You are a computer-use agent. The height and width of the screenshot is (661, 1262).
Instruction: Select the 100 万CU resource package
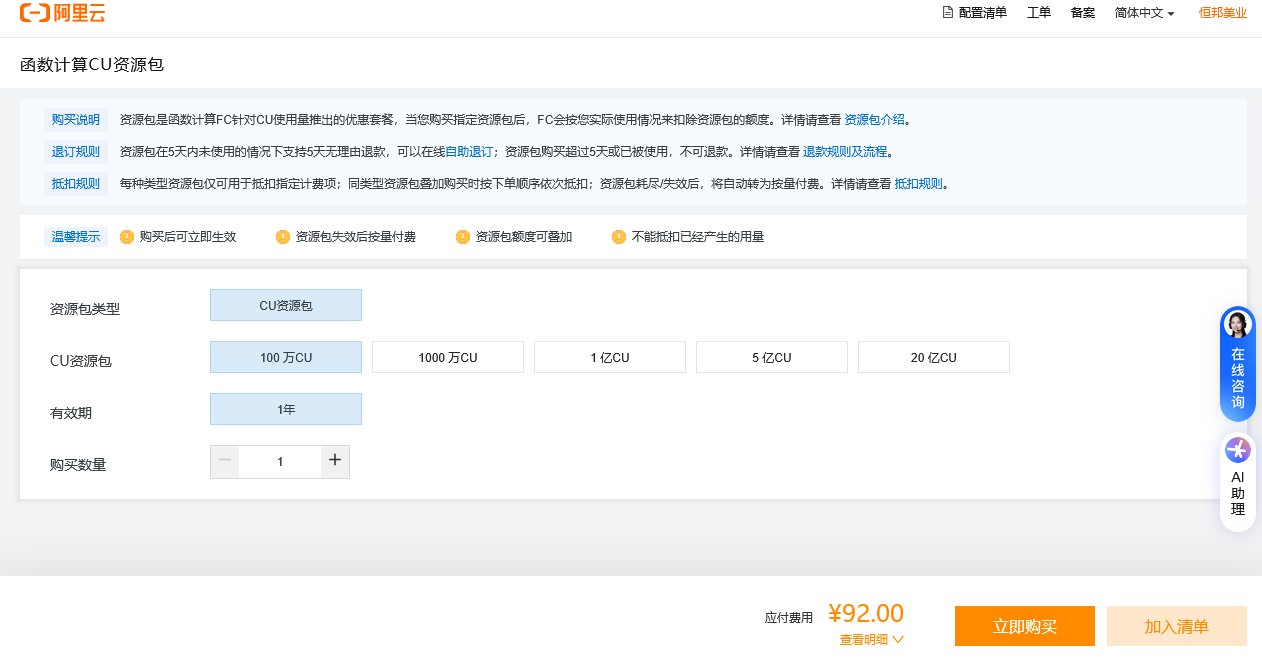286,357
